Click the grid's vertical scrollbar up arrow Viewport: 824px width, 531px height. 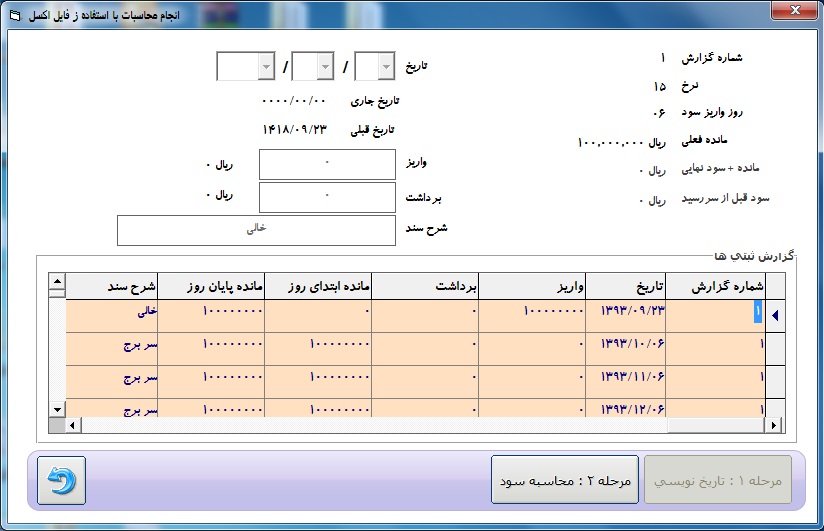[57, 282]
